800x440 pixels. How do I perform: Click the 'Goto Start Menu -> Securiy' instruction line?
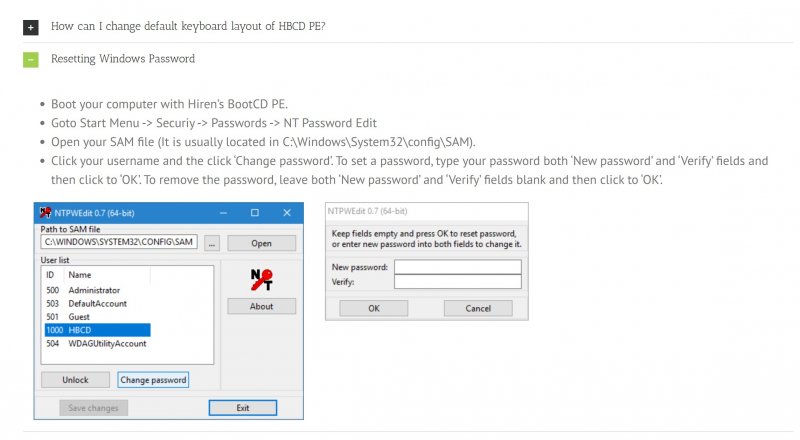[x=214, y=123]
